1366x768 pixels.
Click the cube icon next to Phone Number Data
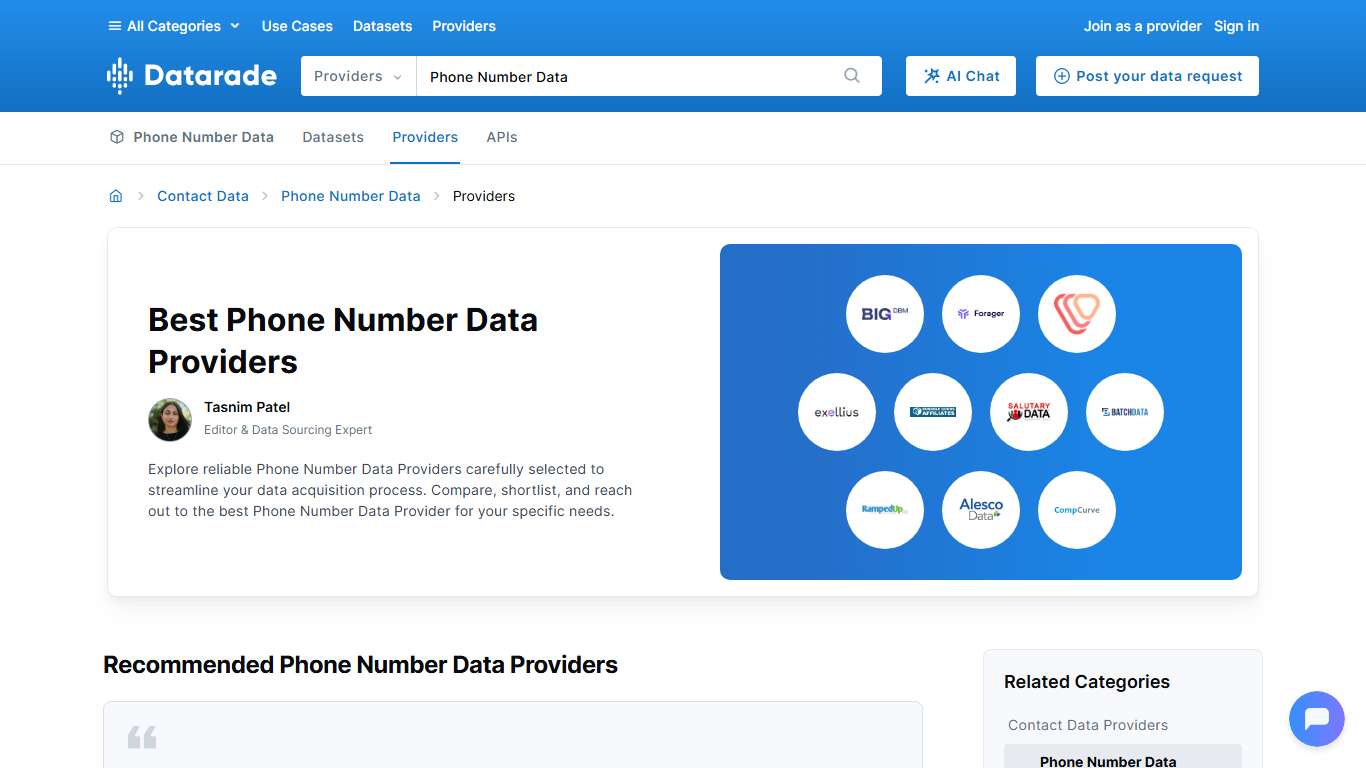[116, 137]
